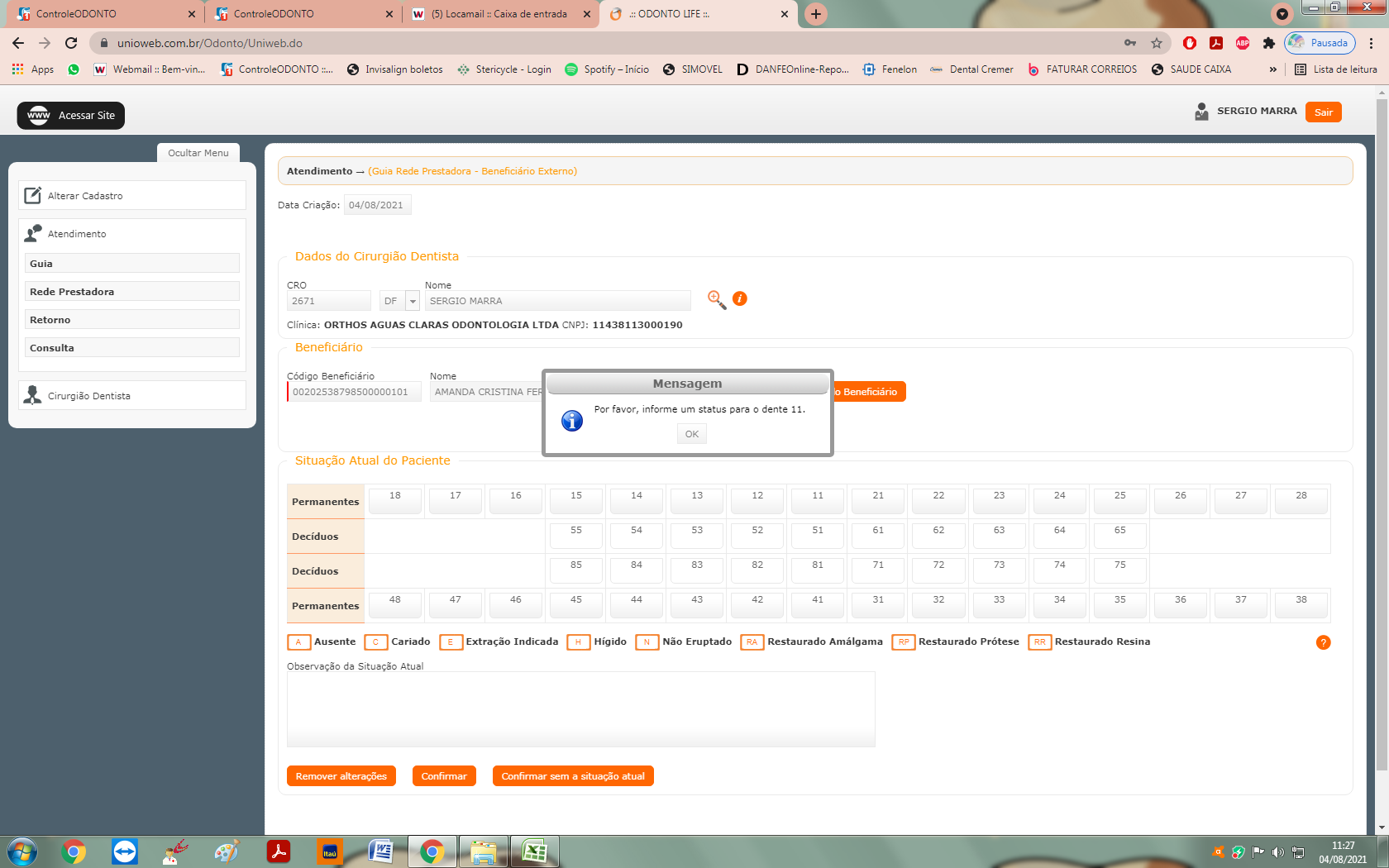Select the Cariado status box C
The height and width of the screenshot is (868, 1389).
tap(375, 642)
